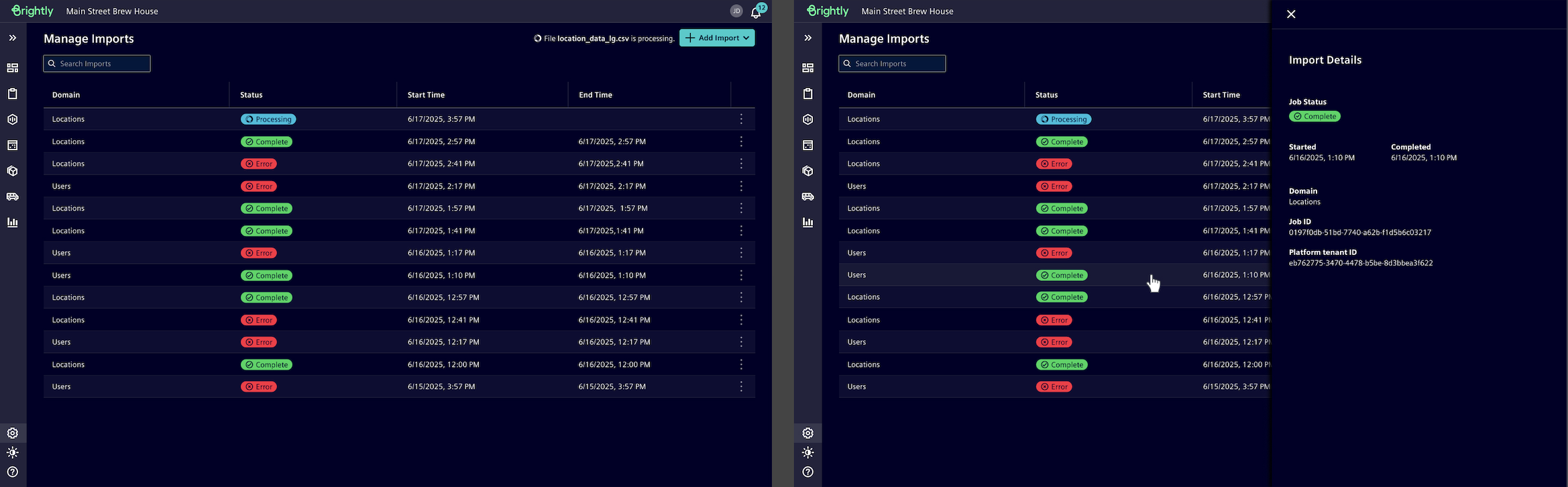Screen dimensions: 1568x487
Task: Open JD user avatar
Action: click(x=736, y=11)
